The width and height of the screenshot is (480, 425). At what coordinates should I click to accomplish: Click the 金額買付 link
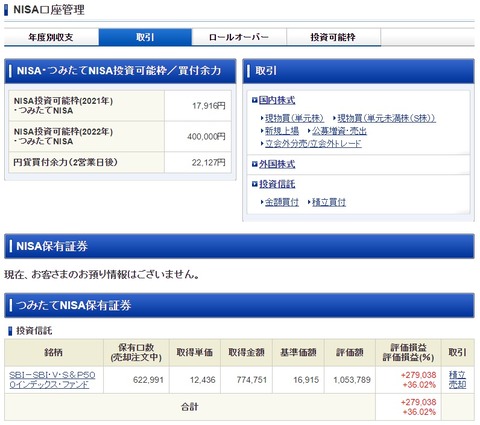282,202
